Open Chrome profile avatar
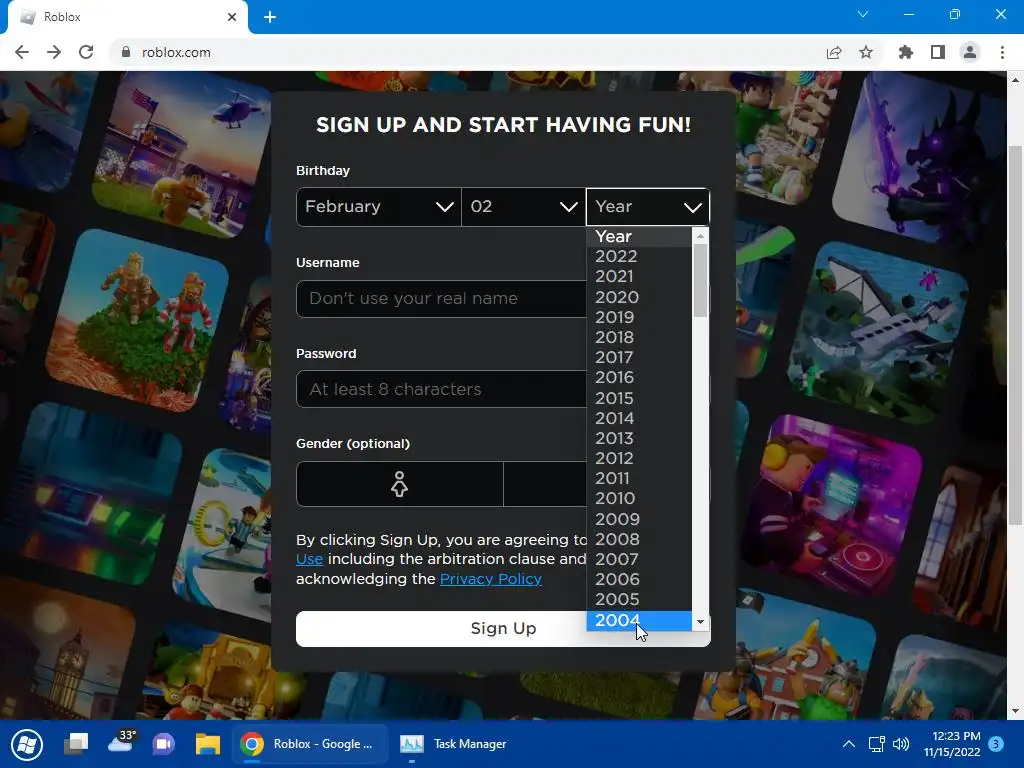The image size is (1024, 768). coord(970,52)
